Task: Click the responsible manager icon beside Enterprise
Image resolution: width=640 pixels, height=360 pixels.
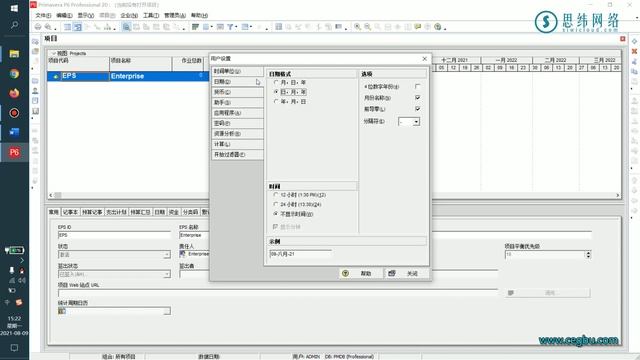Action: (x=182, y=254)
